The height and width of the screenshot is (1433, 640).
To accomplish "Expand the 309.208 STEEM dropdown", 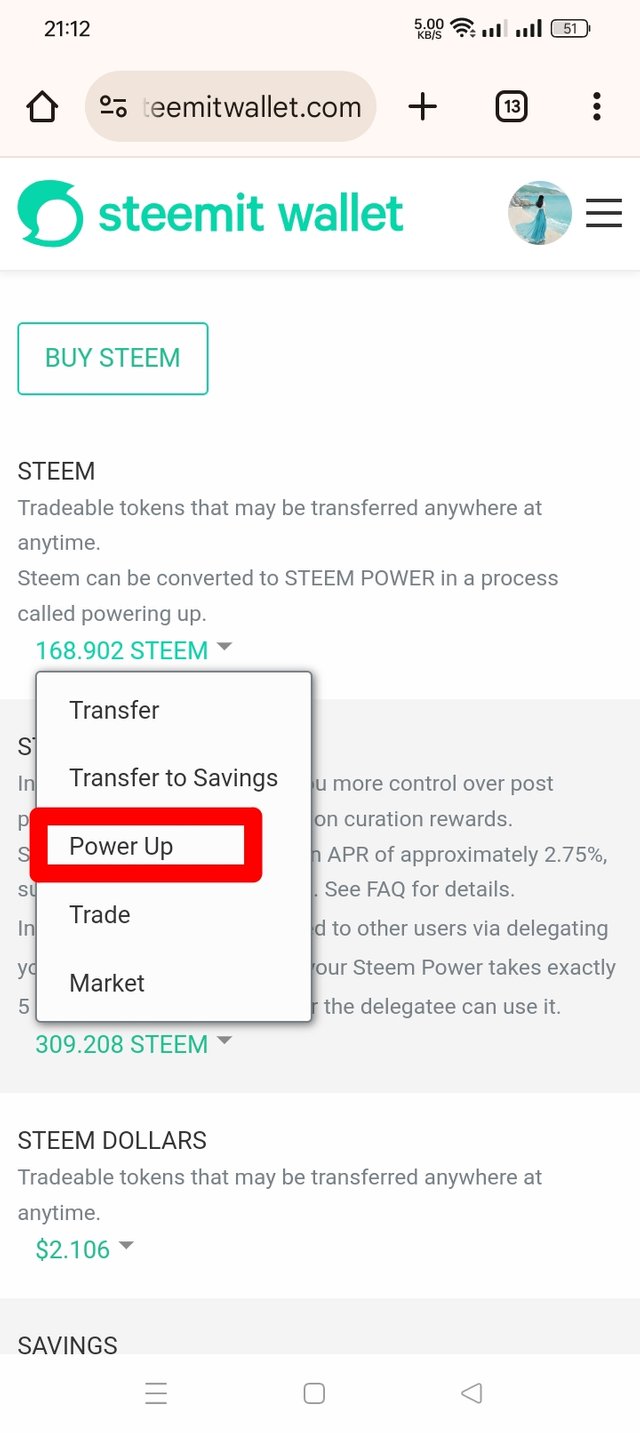I will click(x=133, y=1044).
